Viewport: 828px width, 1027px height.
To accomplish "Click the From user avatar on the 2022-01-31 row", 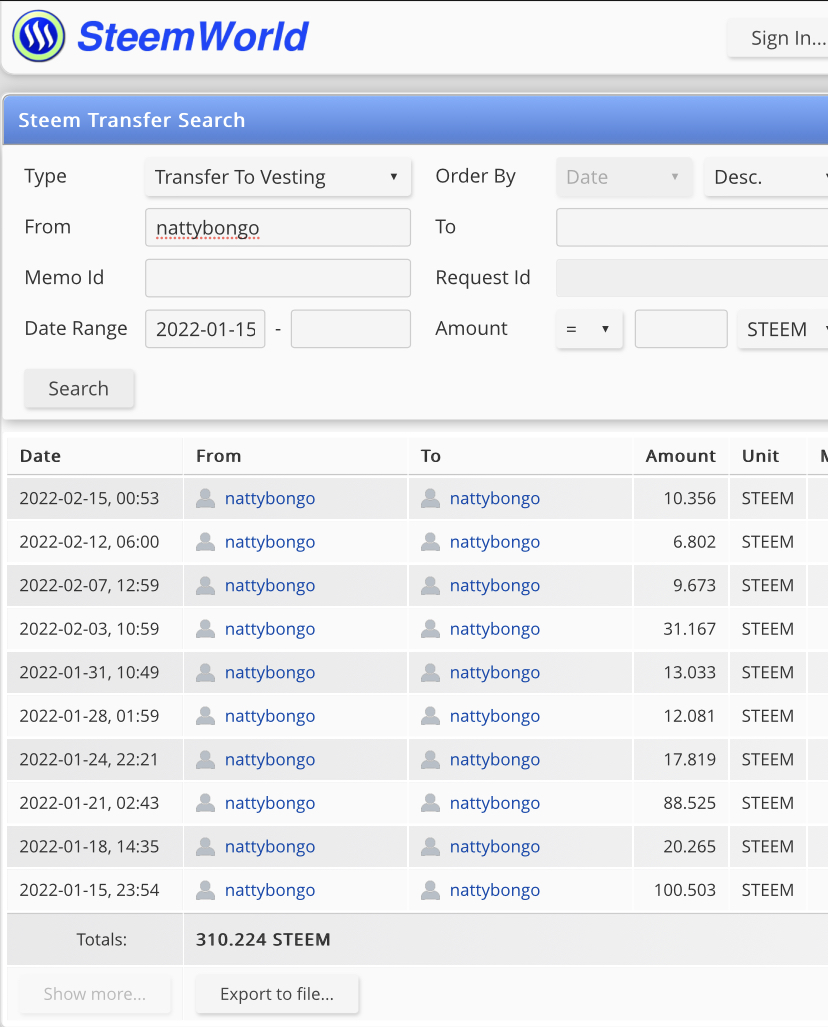I will [x=206, y=673].
